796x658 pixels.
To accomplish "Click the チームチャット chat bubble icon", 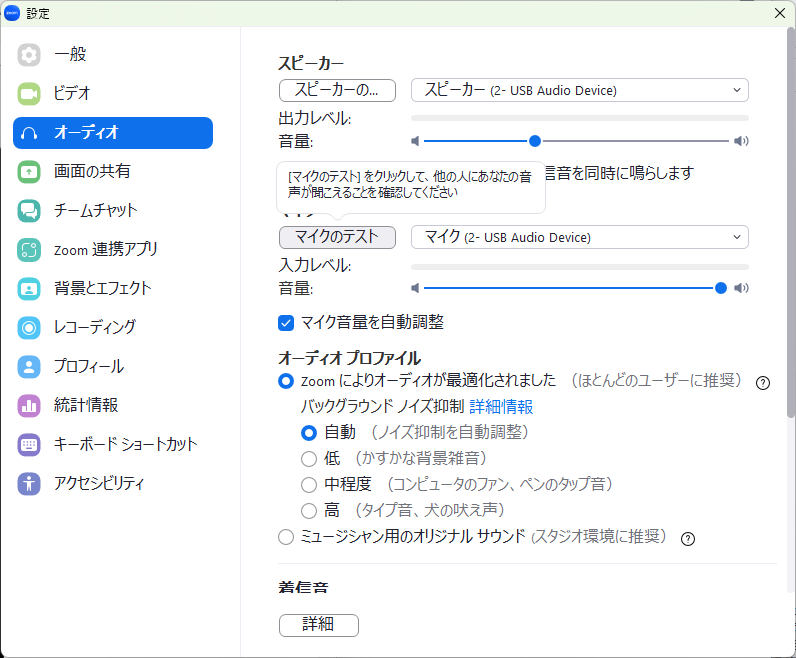I will click(29, 211).
